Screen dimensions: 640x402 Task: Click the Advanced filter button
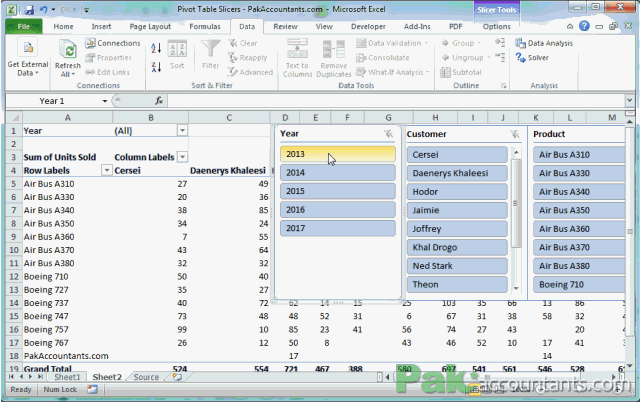coord(250,72)
